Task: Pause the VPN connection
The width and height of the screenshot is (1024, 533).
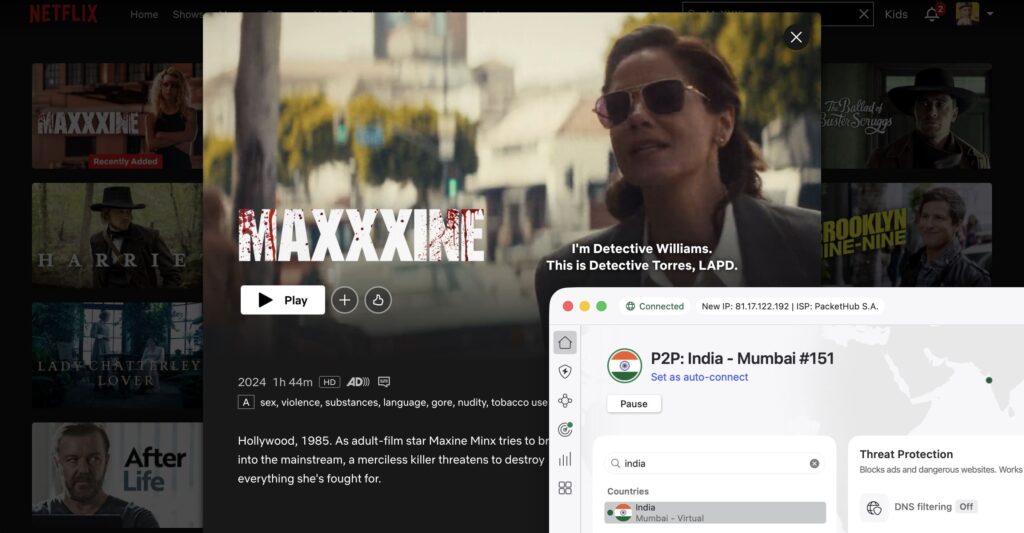Action: coord(634,404)
